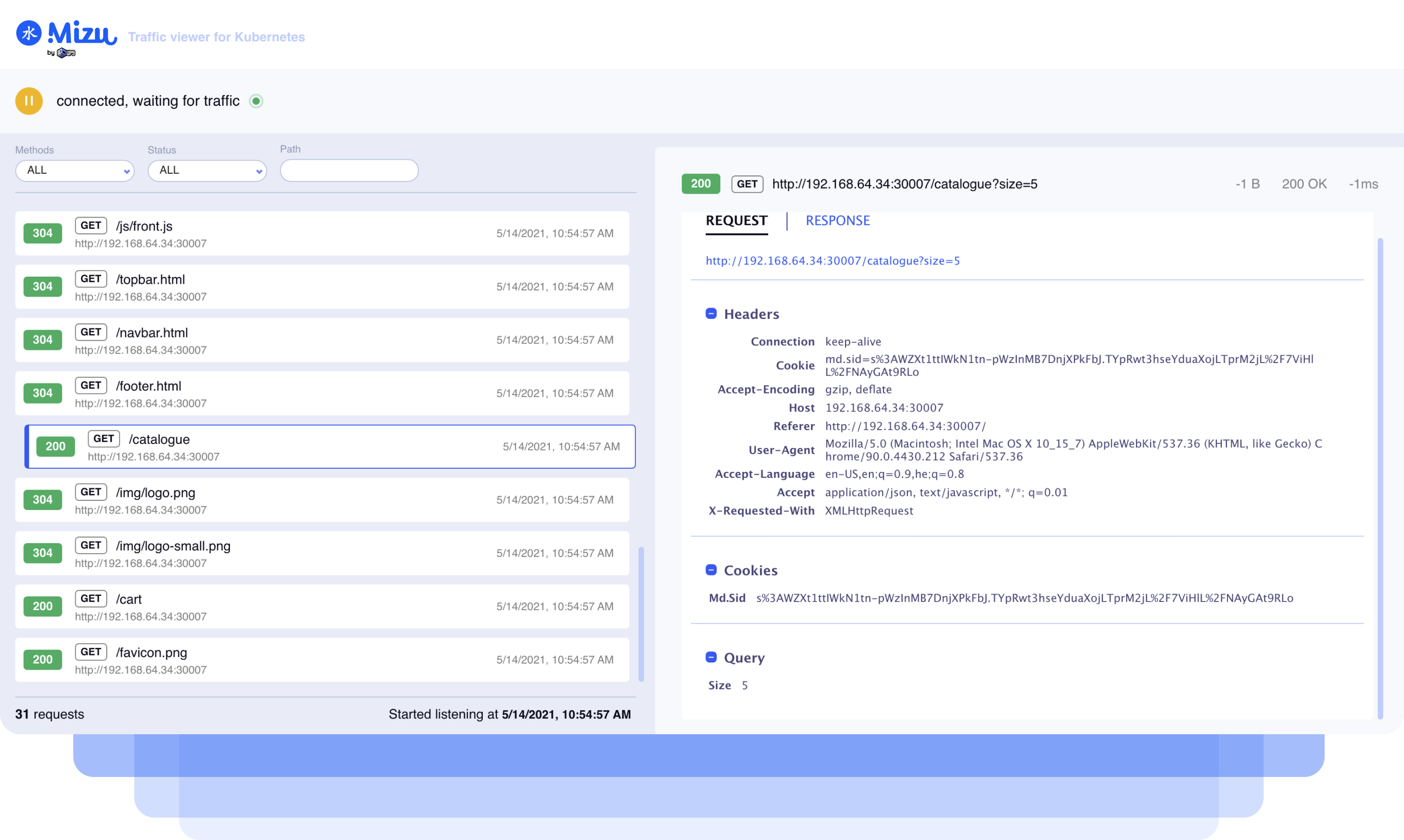Select the REQUEST tab
Screen dimensions: 1404x840
pyautogui.click(x=737, y=221)
